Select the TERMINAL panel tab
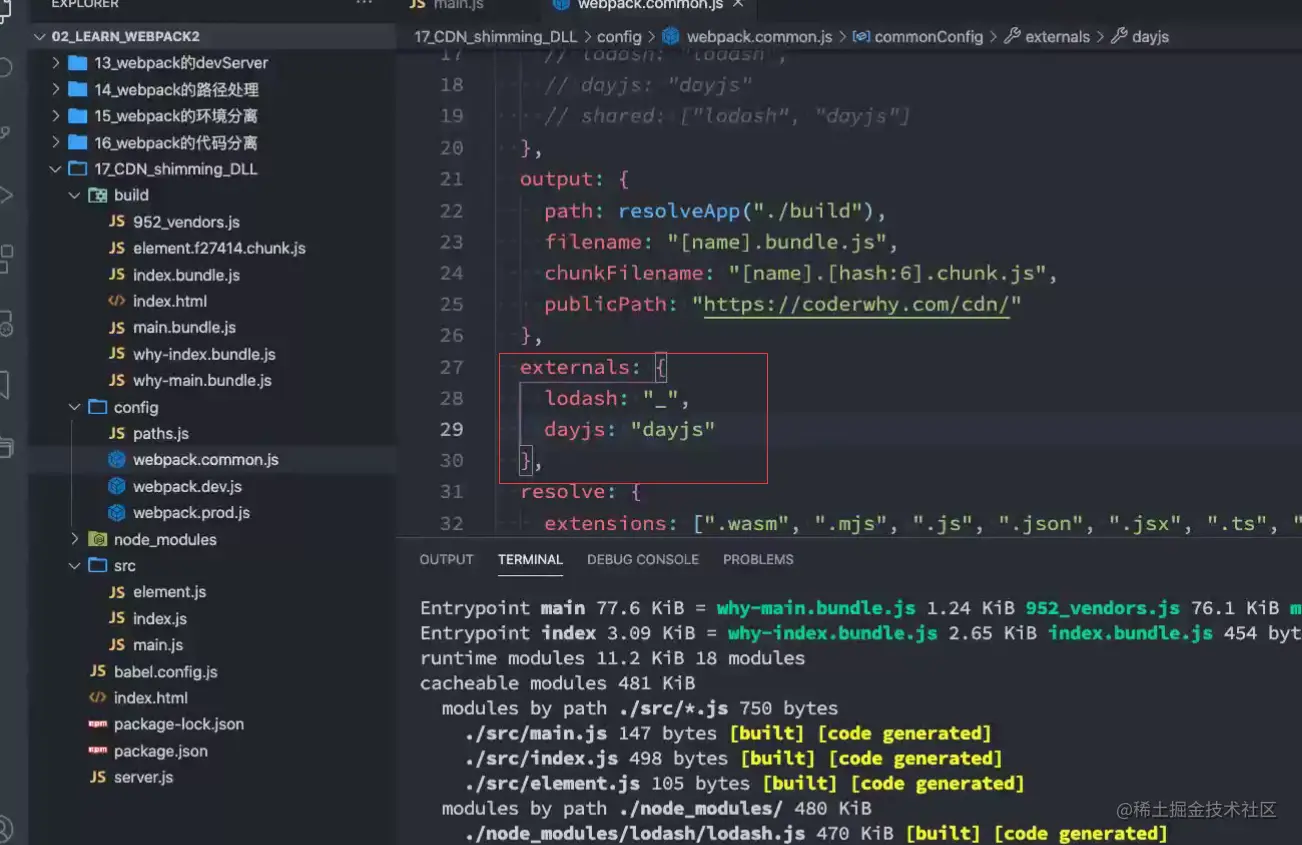 click(530, 559)
